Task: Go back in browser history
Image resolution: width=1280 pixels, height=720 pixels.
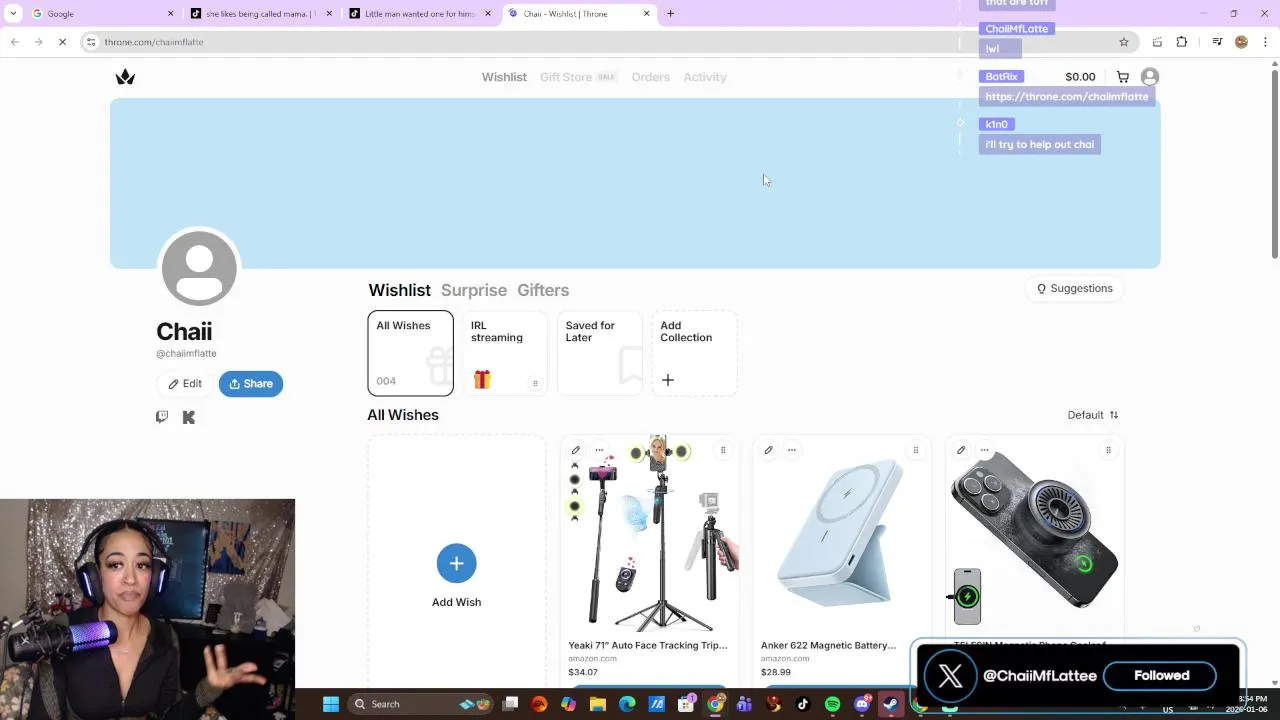Action: pos(14,42)
